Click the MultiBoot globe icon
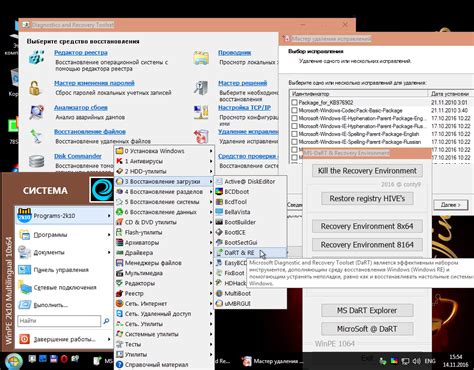The image size is (474, 370). 219,293
